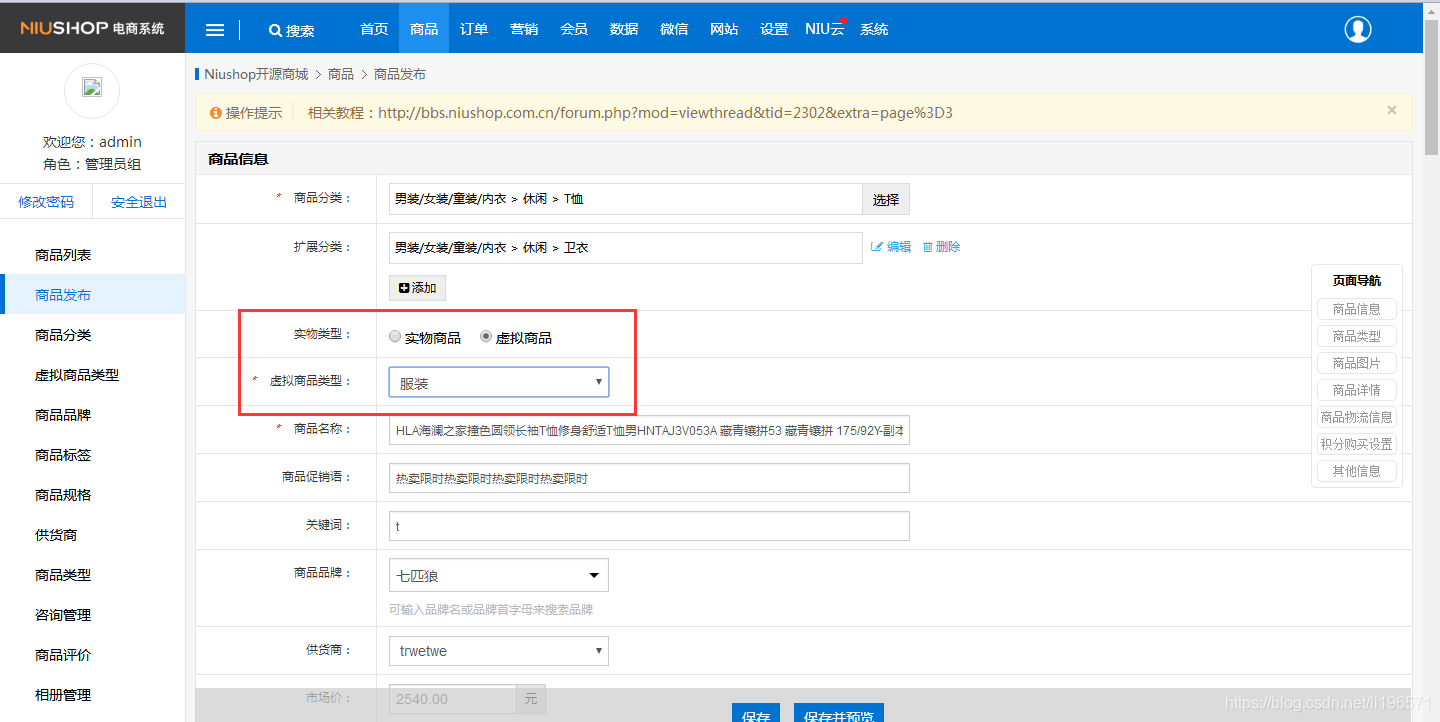Click the tutorial URL in tips banner

(665, 113)
